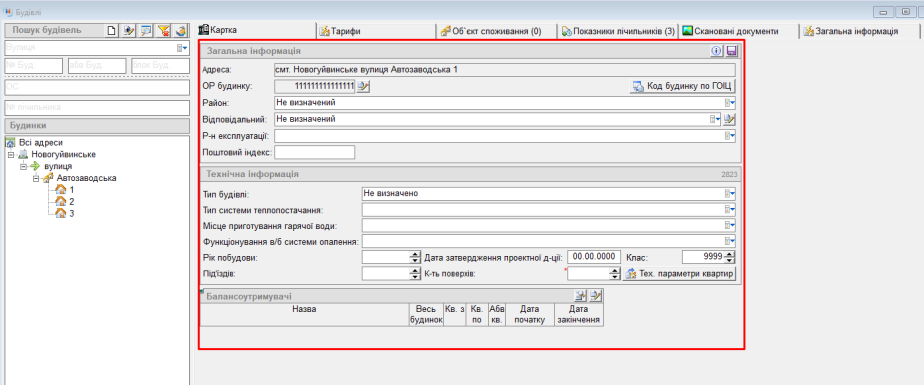Click the edit icon beside Відповідальний dropdown
The width and height of the screenshot is (924, 385).
pyautogui.click(x=730, y=119)
